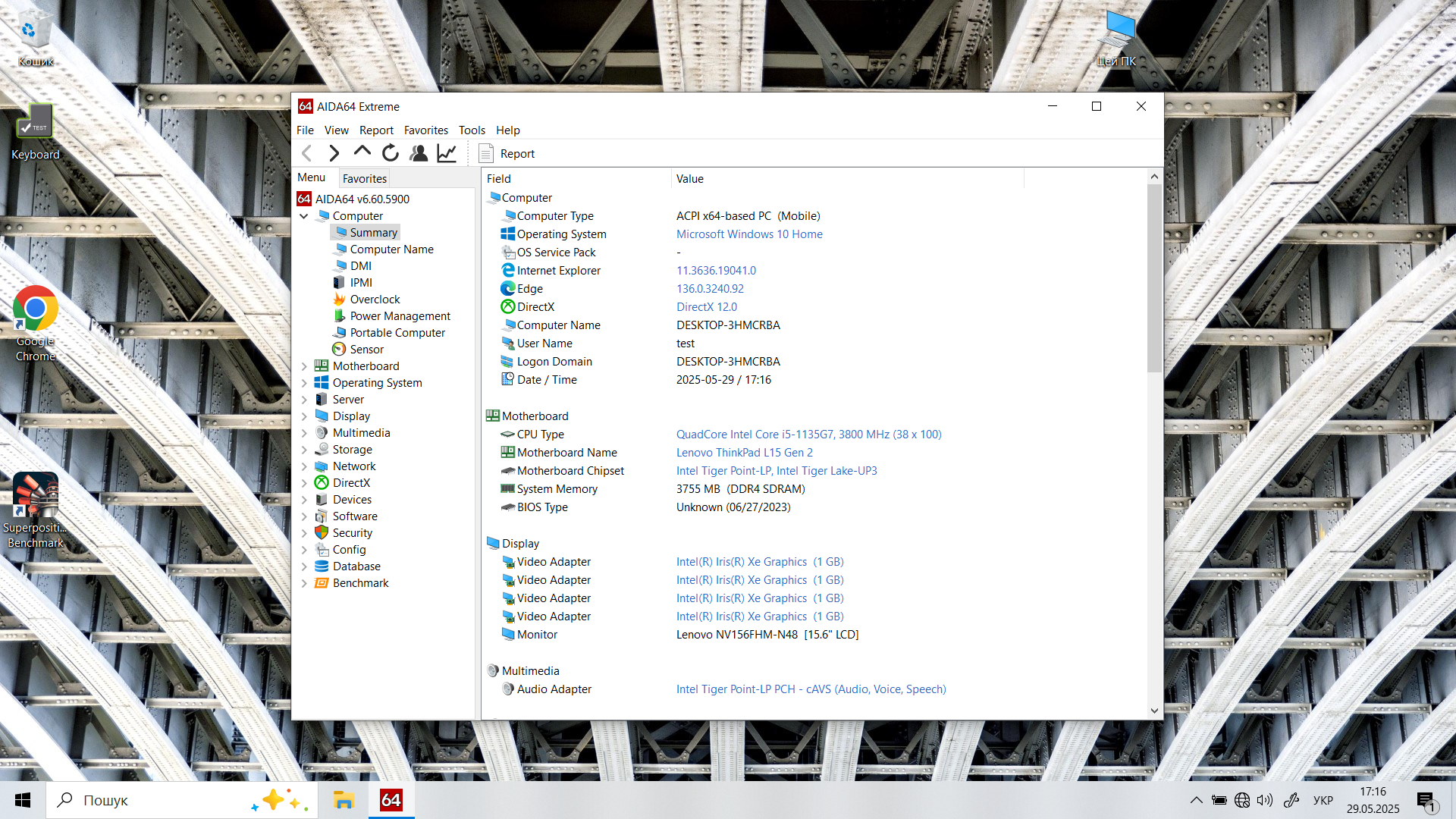Select the Overclock tree item
This screenshot has height=819, width=1456.
pyautogui.click(x=375, y=300)
